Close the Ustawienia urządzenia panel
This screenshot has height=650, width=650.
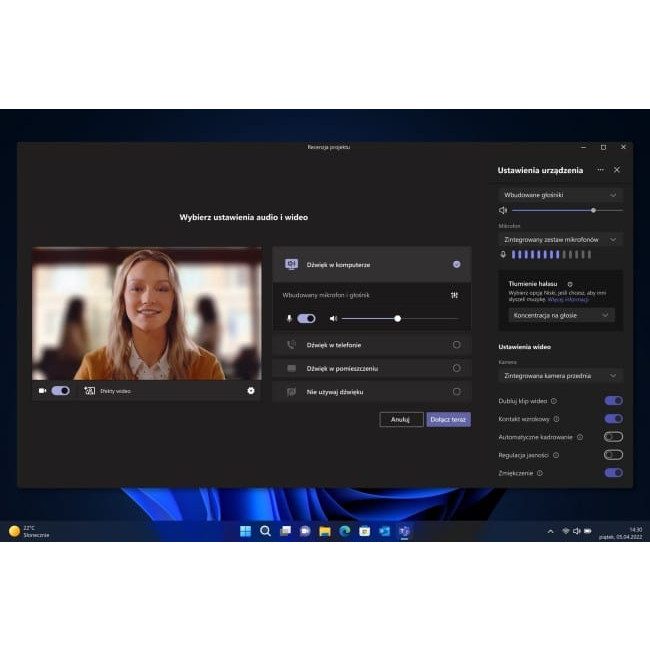pos(617,170)
